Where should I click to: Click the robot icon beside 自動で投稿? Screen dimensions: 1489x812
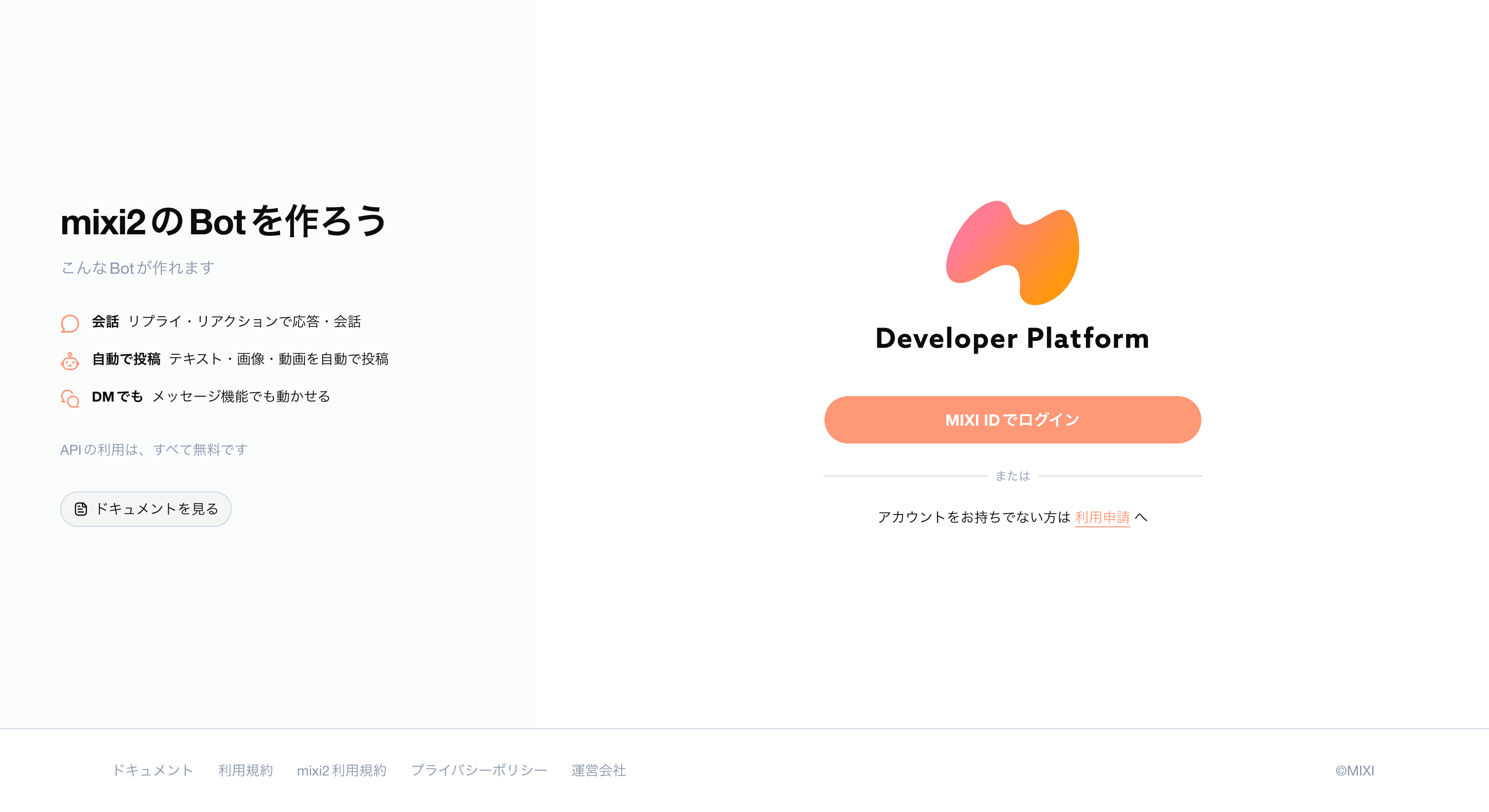coord(70,361)
